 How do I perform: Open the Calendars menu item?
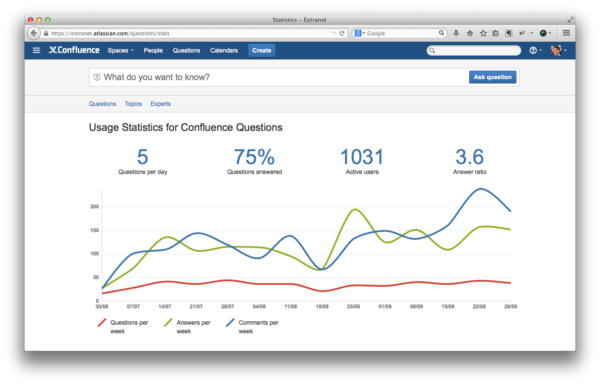pyautogui.click(x=224, y=51)
